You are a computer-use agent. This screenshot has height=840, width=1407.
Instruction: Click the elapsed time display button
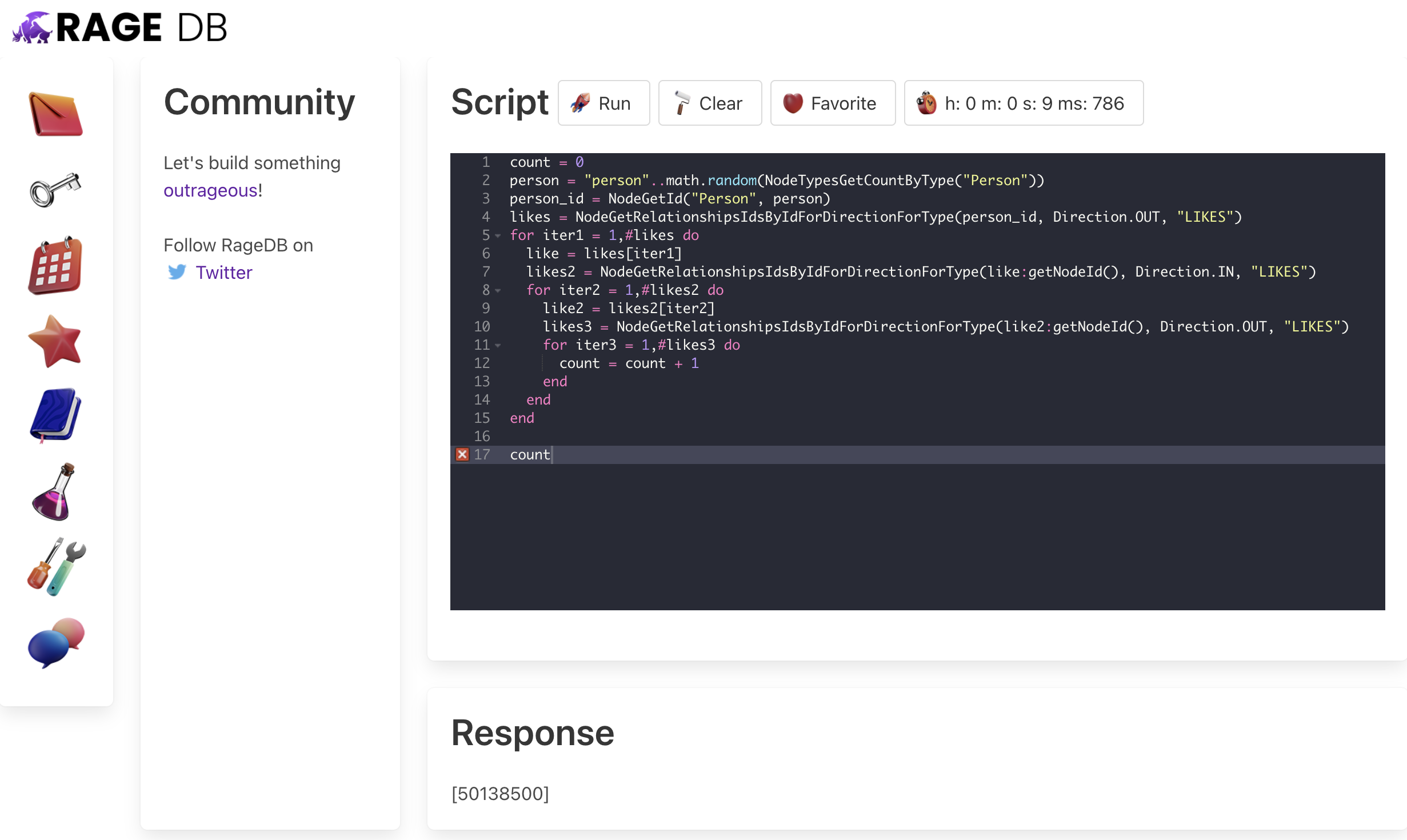pyautogui.click(x=1023, y=103)
